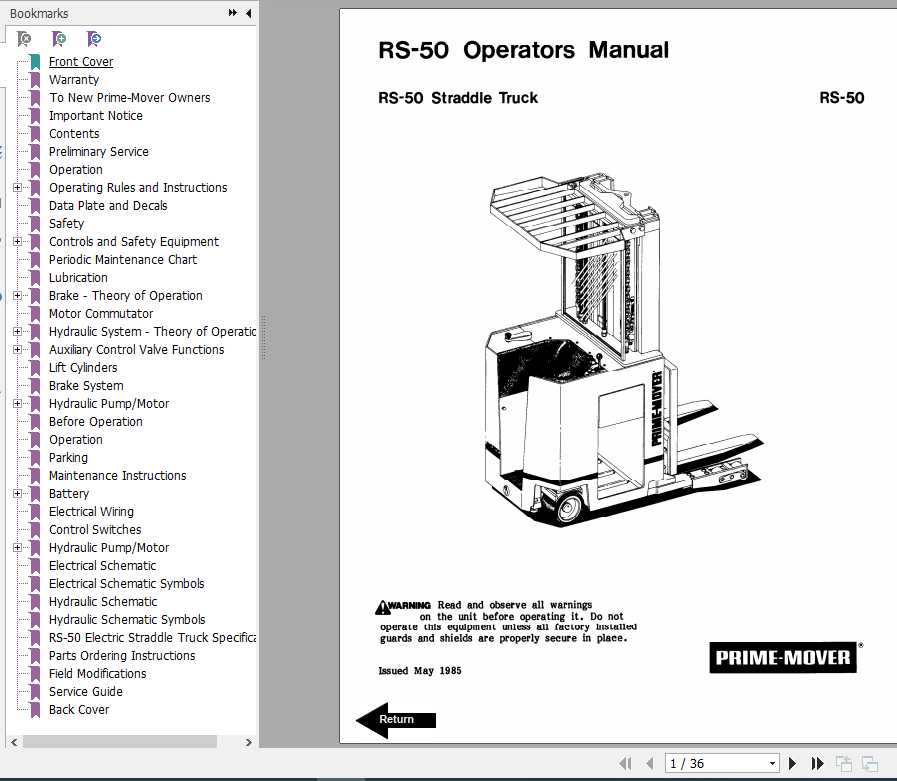The width and height of the screenshot is (897, 781).
Task: Open the Contents bookmark
Action: [74, 133]
